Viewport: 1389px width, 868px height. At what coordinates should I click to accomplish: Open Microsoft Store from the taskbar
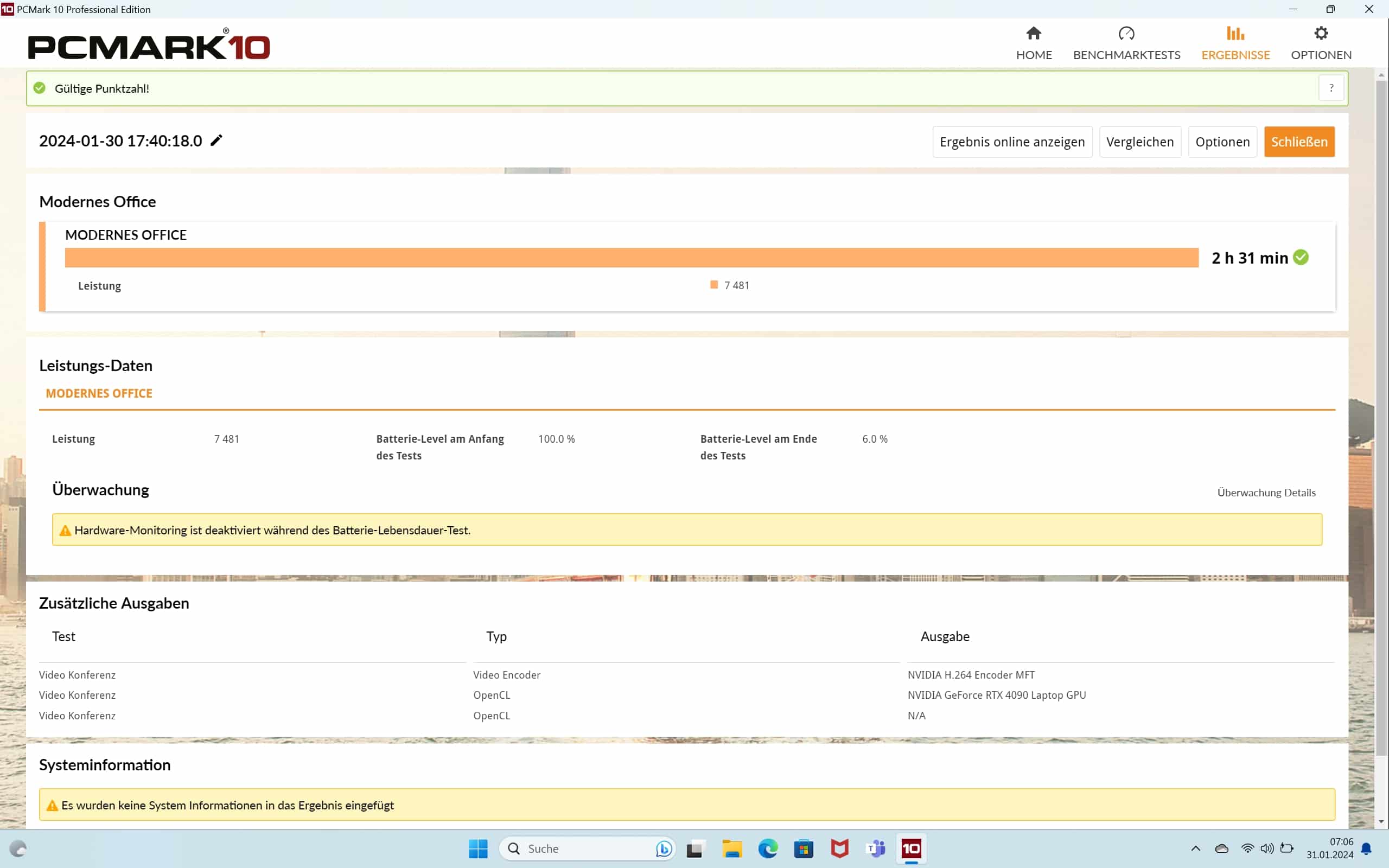[804, 848]
